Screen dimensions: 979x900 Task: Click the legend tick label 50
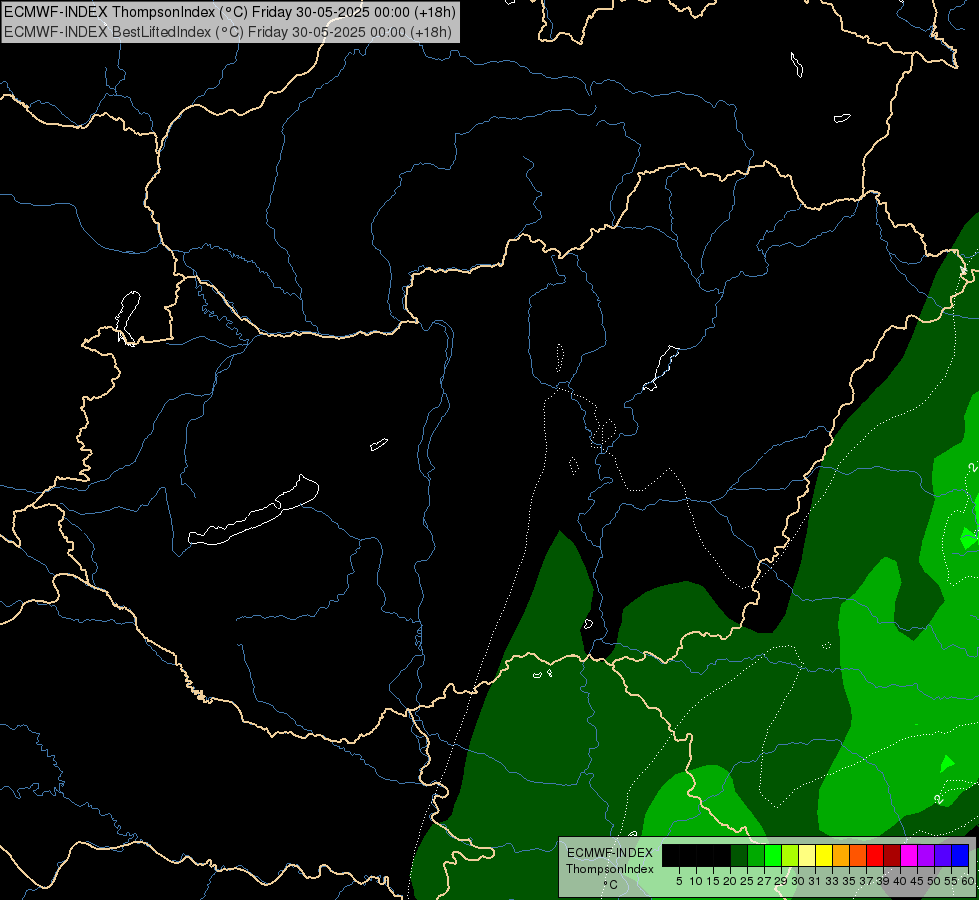[x=934, y=881]
